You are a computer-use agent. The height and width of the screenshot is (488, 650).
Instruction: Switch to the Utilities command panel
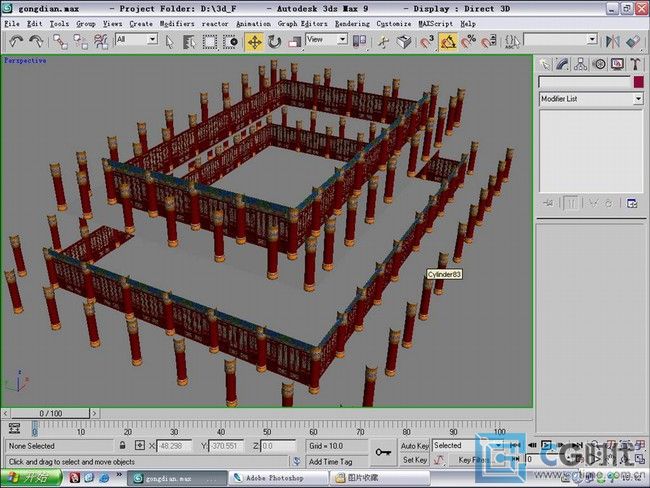click(x=635, y=64)
